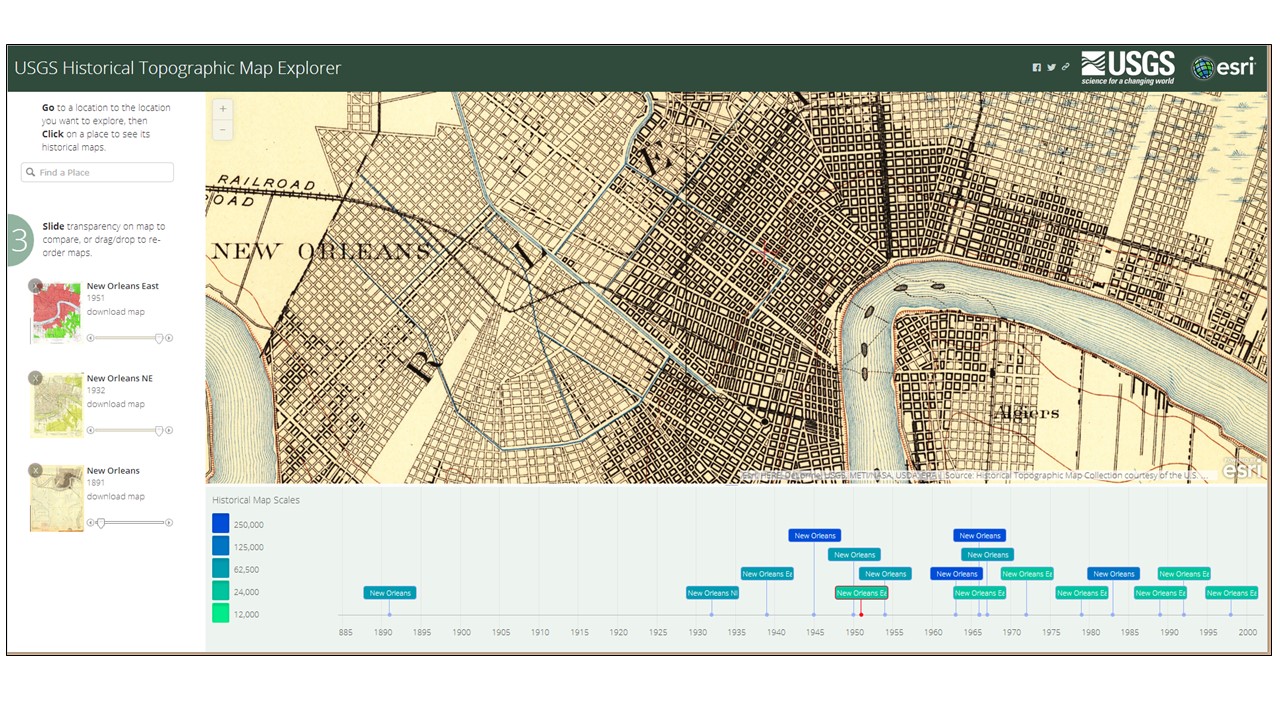
Task: Click the 'Historical Map Scales' legend title
Action: (x=256, y=500)
